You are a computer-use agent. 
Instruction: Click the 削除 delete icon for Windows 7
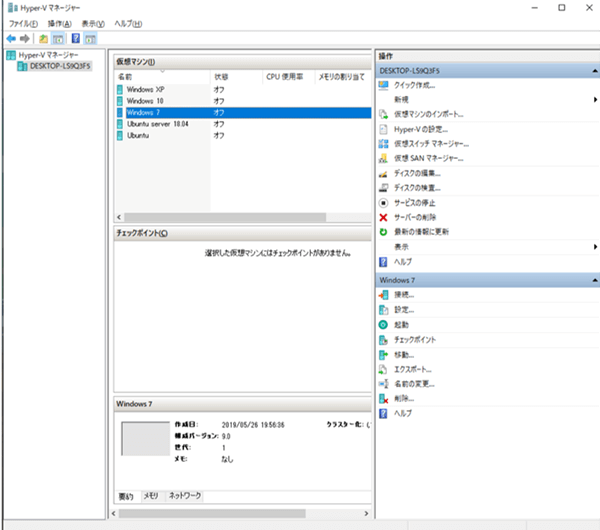[x=383, y=399]
